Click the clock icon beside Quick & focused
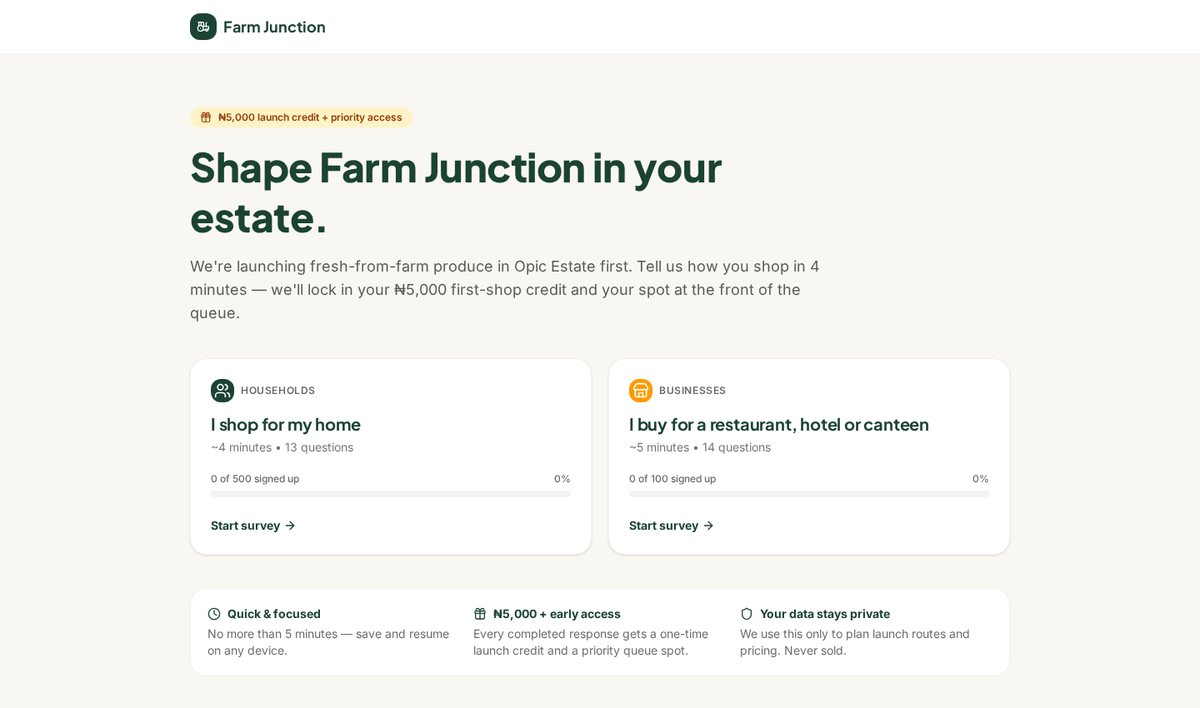The width and height of the screenshot is (1200, 708). click(214, 614)
